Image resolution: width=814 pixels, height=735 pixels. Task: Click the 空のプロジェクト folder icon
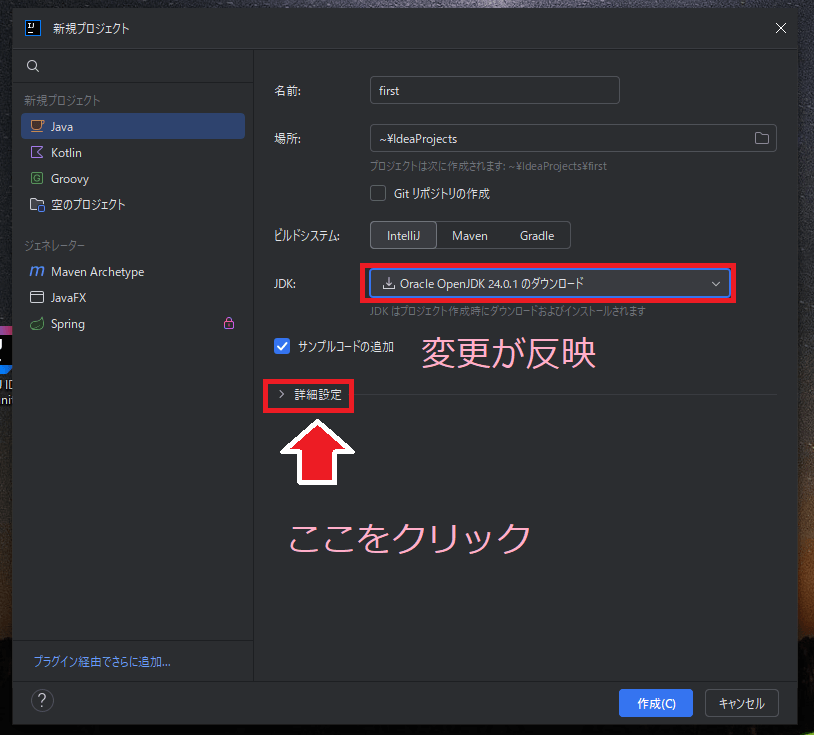tap(37, 205)
